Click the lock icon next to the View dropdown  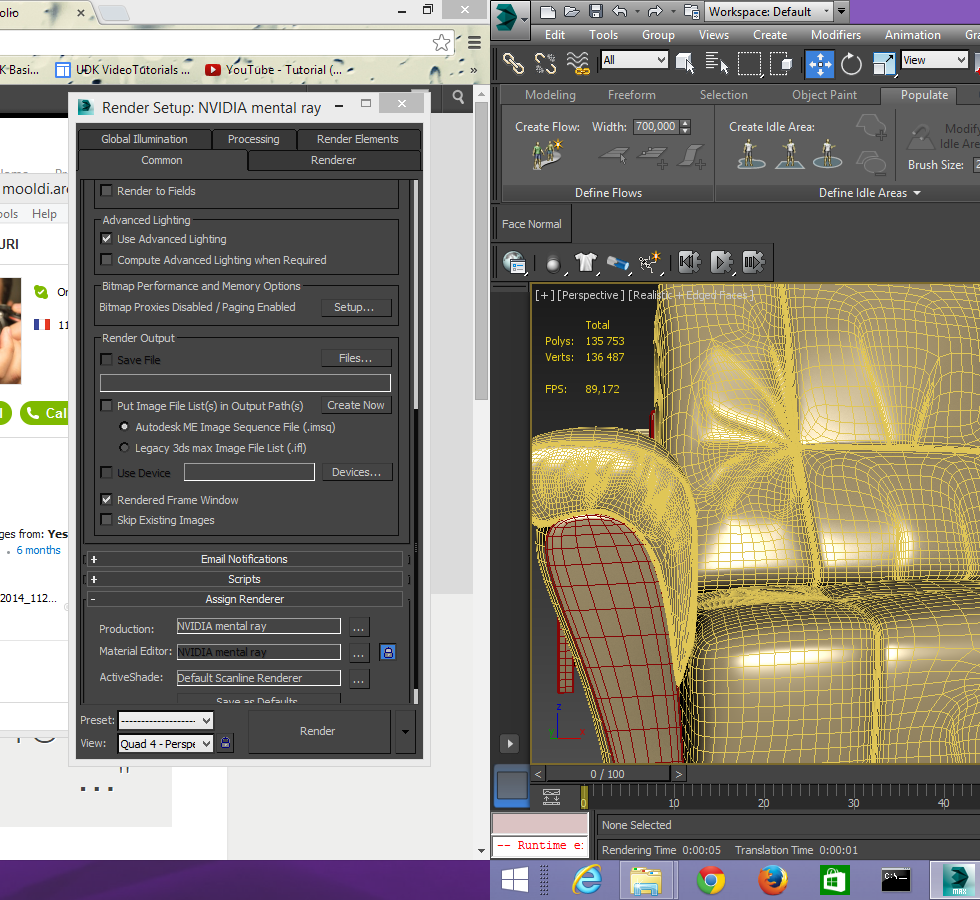point(226,742)
